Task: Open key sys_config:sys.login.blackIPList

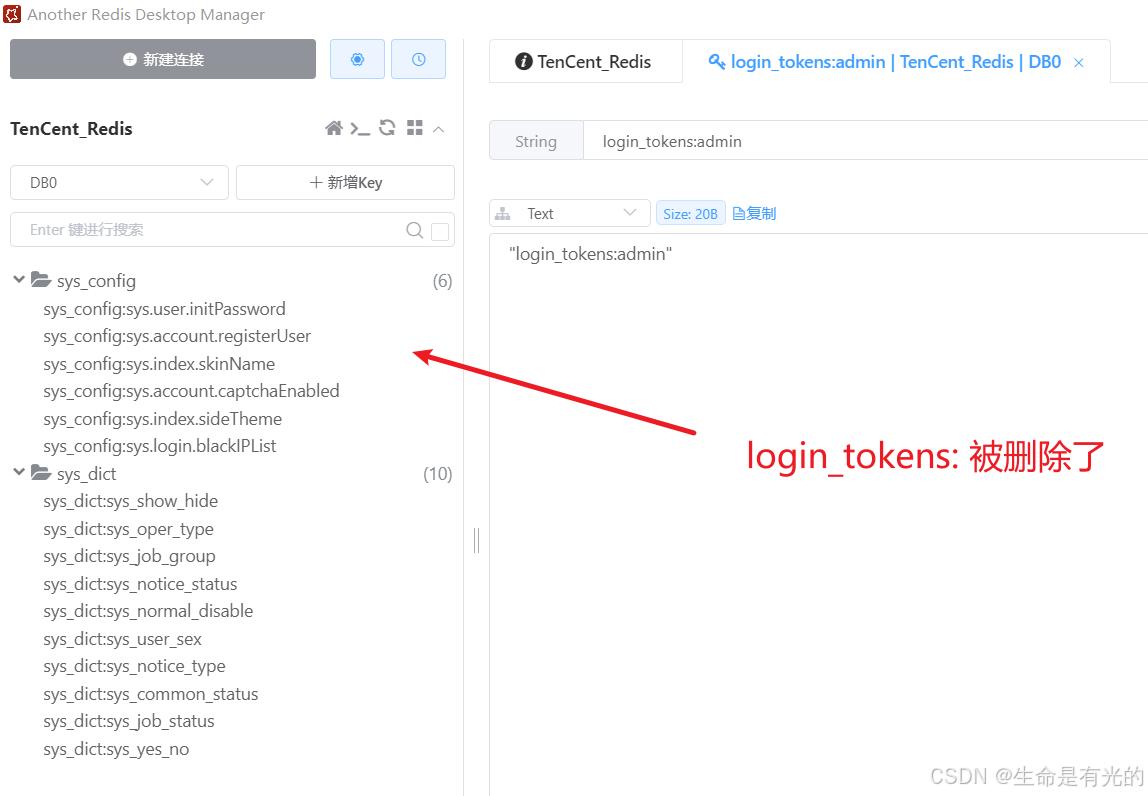Action: [160, 446]
